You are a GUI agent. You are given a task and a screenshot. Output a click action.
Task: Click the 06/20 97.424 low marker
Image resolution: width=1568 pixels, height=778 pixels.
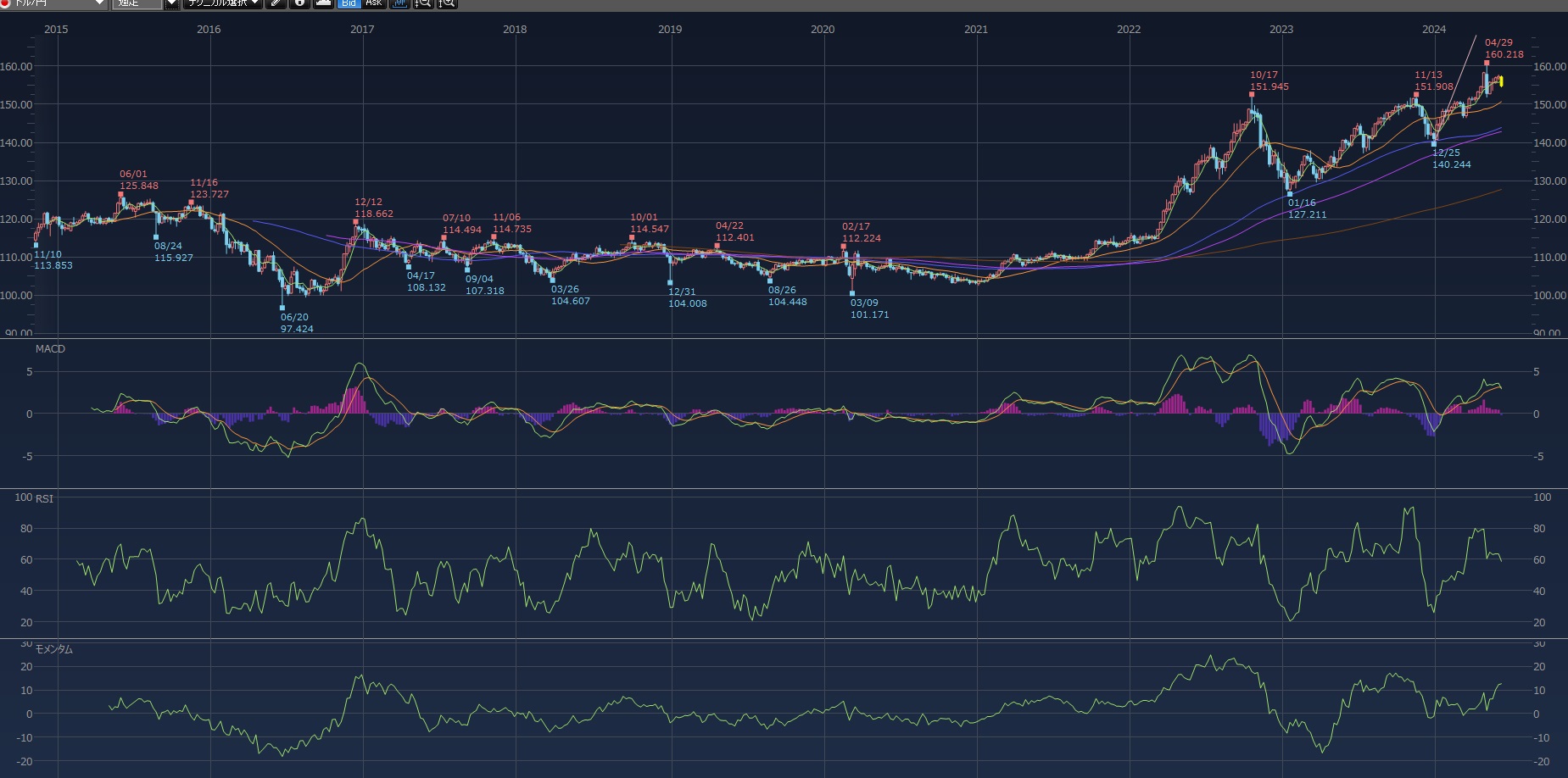[x=282, y=308]
